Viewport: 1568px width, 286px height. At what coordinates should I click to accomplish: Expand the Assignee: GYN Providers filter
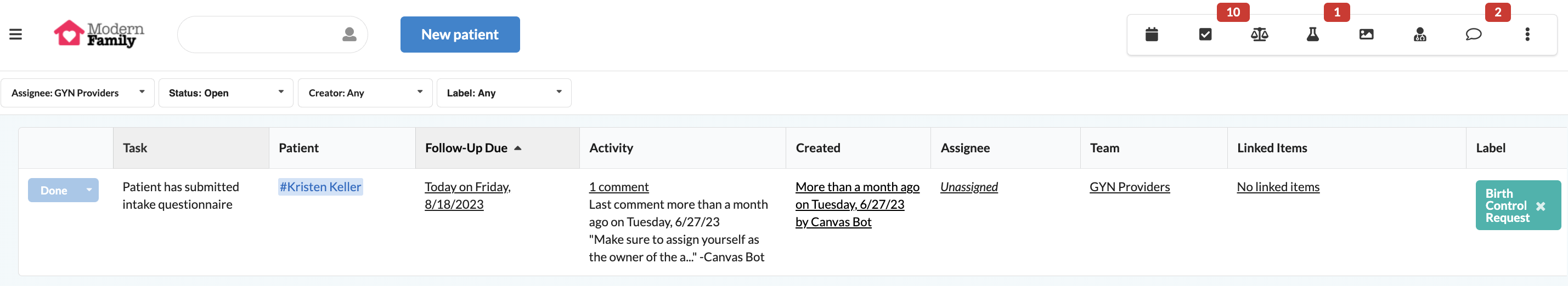coord(77,93)
